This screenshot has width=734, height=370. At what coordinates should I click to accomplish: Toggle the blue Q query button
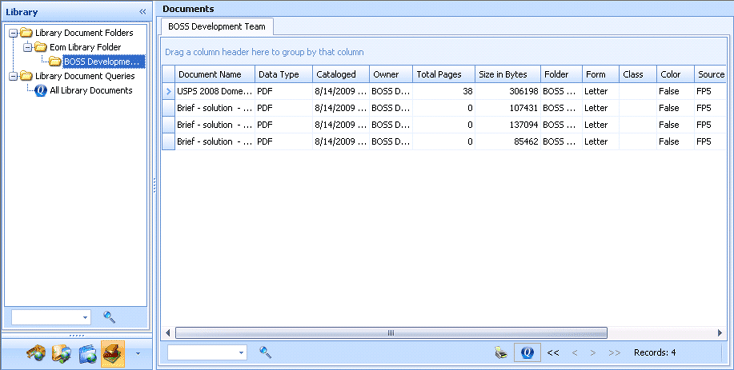(527, 353)
